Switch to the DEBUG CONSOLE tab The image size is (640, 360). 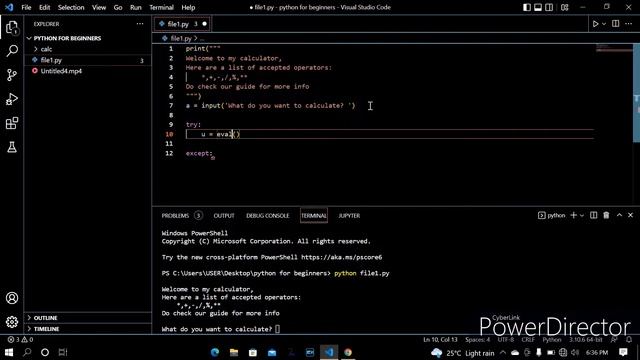pyautogui.click(x=267, y=216)
